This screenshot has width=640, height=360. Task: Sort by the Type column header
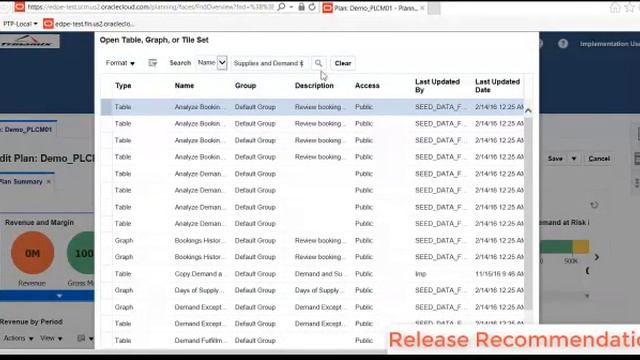coord(123,86)
